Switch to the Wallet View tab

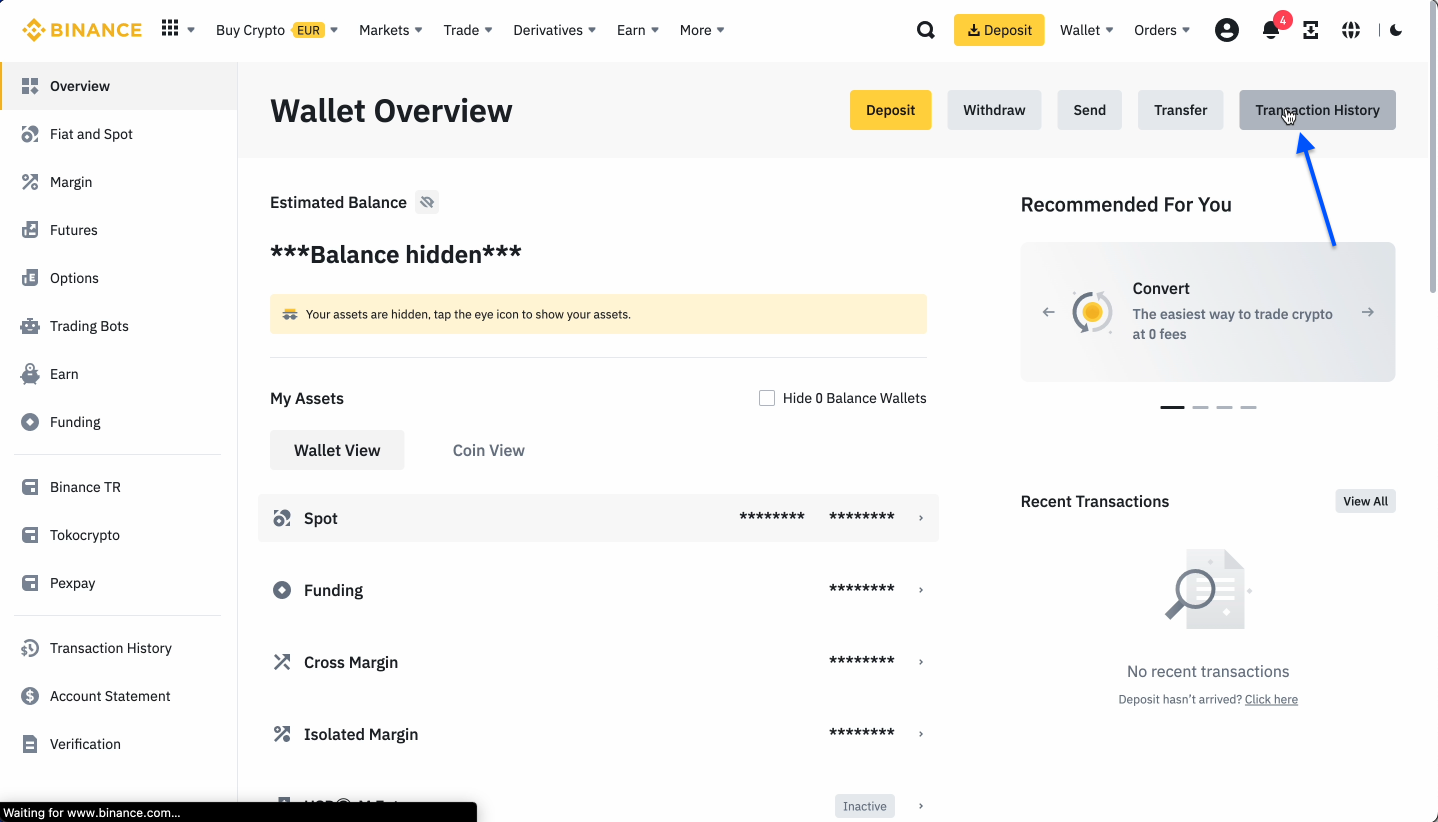[x=337, y=450]
